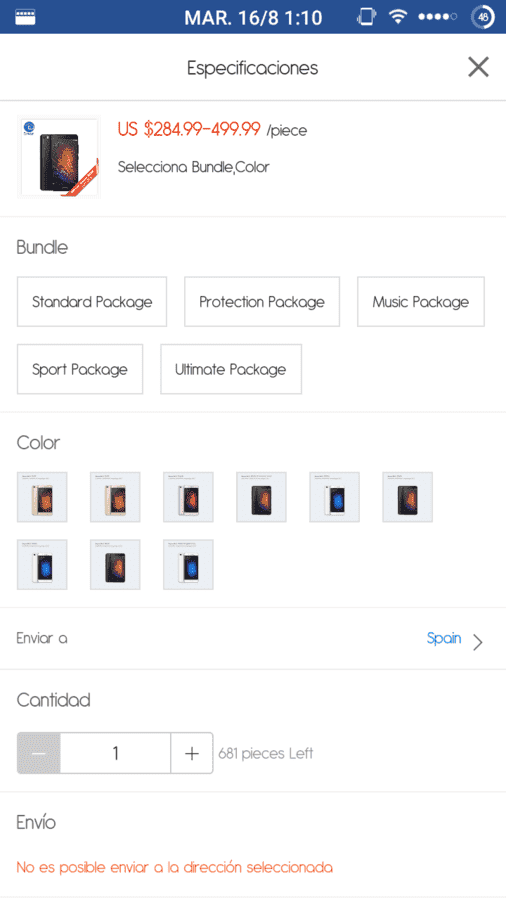Decrease quantity with the minus button
The height and width of the screenshot is (900, 506).
coord(38,753)
